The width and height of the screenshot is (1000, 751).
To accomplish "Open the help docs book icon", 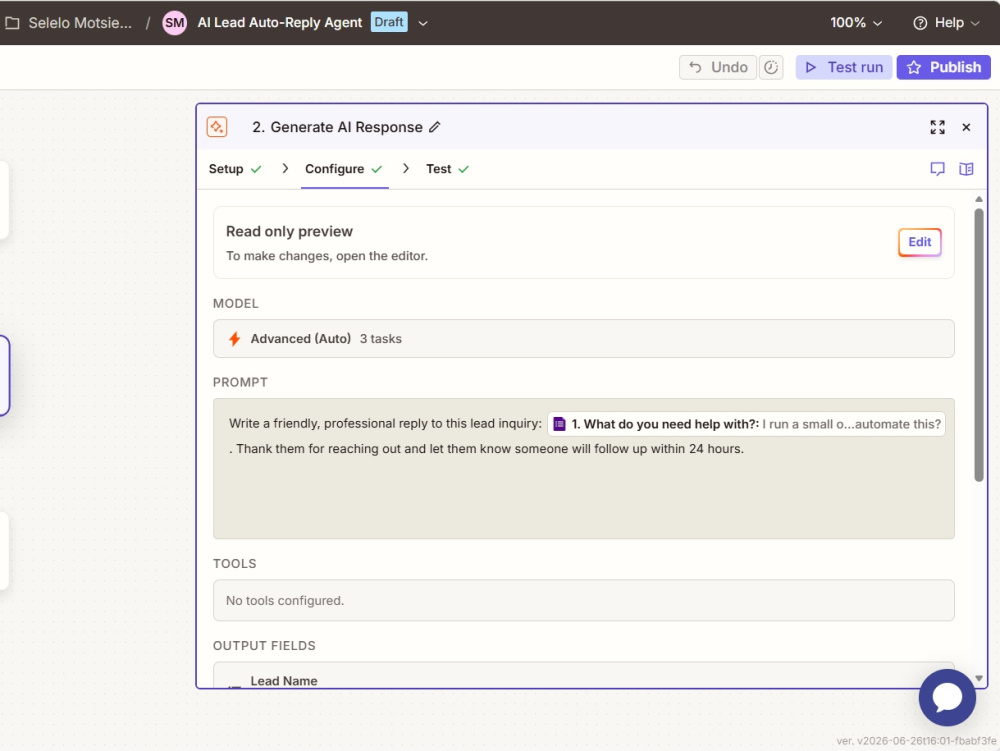I will (x=966, y=169).
